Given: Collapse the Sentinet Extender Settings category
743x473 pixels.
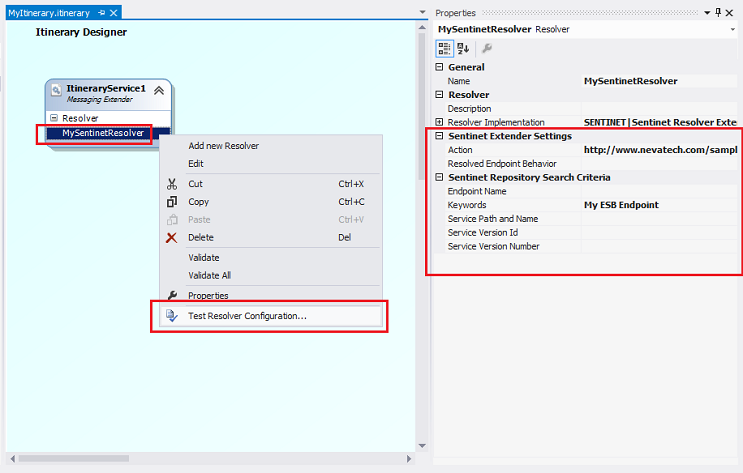Looking at the screenshot, I should tap(439, 136).
